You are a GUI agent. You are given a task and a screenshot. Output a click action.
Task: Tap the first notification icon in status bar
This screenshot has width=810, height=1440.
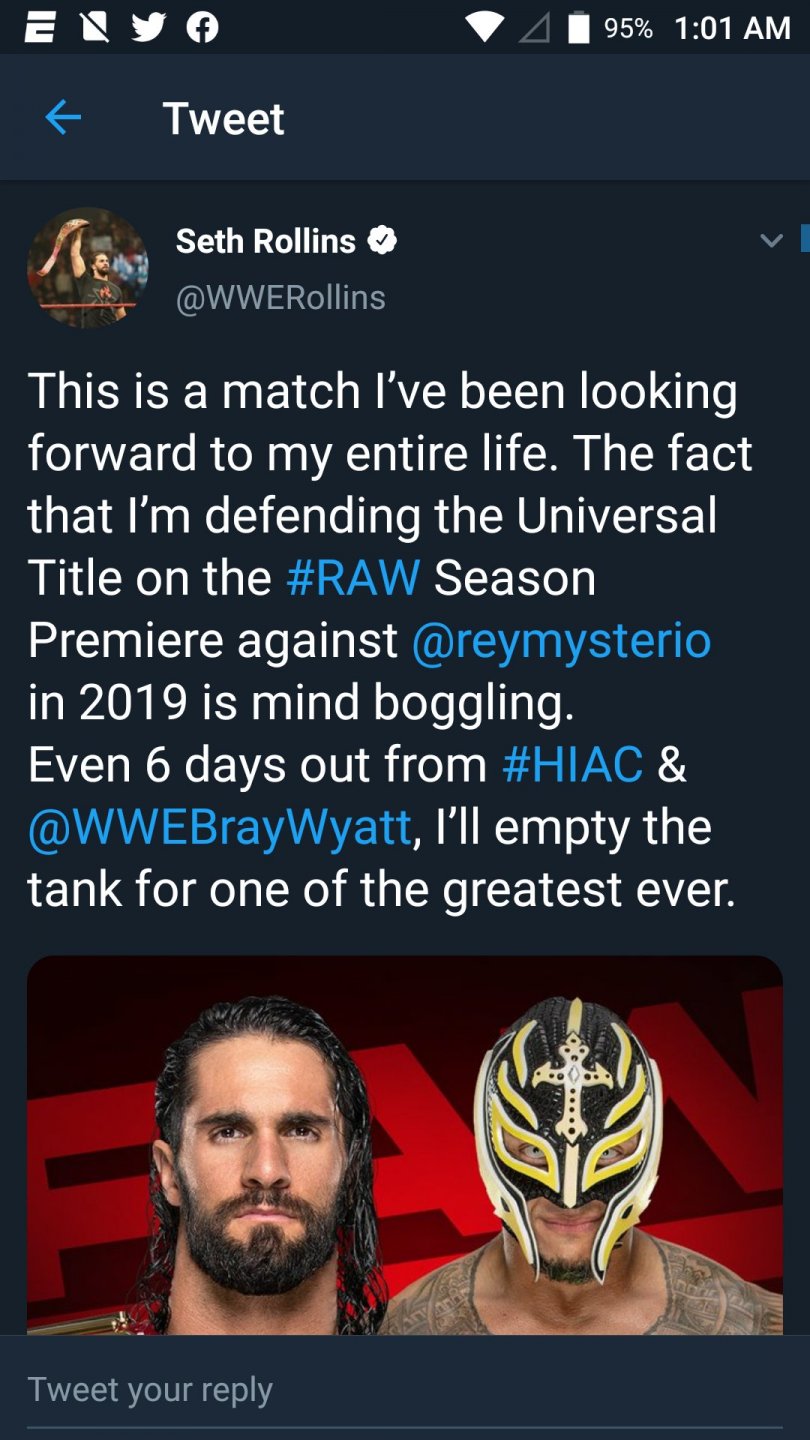40,27
